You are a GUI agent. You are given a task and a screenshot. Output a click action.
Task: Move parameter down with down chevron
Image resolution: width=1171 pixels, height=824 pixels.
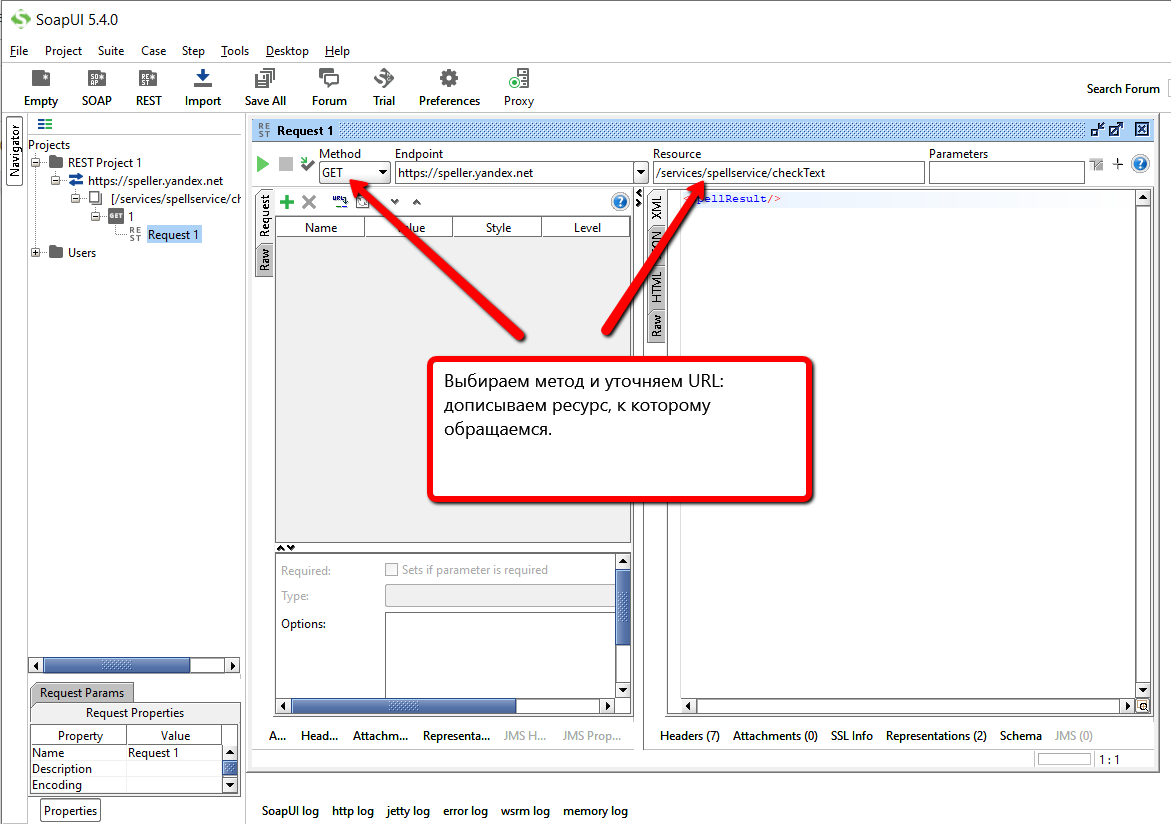395,202
